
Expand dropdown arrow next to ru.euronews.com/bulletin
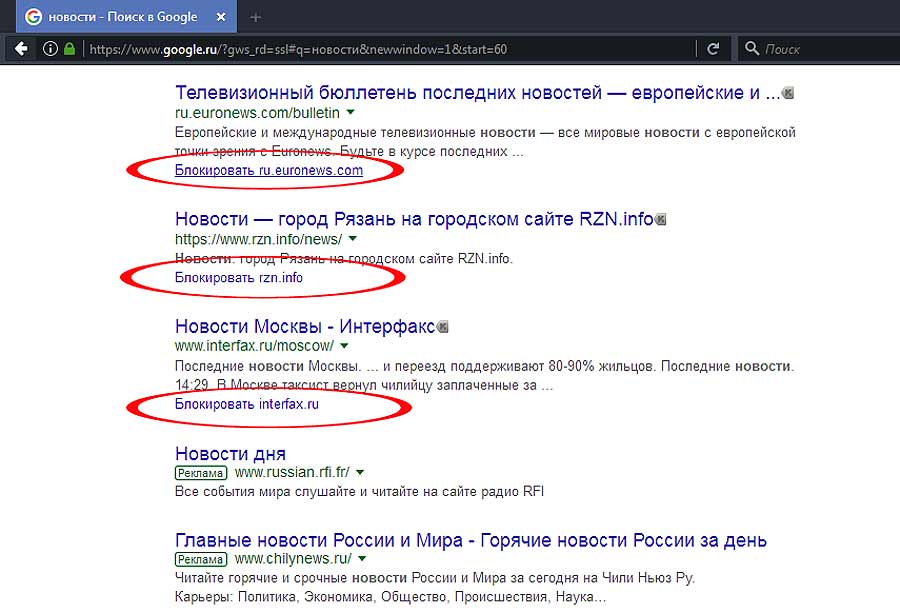click(x=351, y=112)
